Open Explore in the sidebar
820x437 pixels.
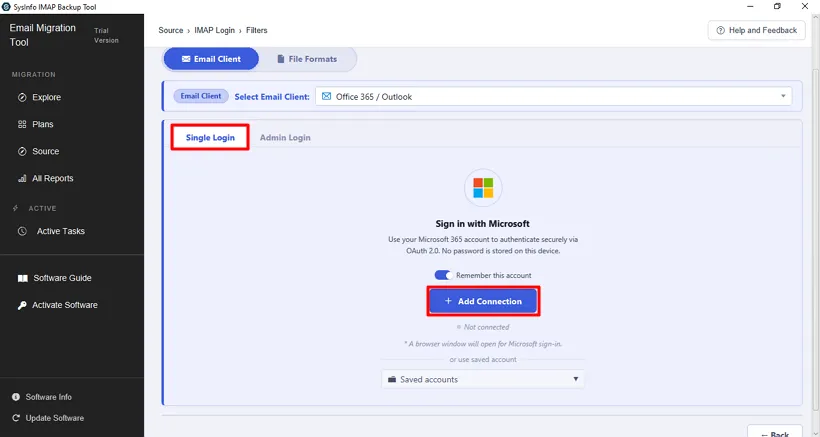46,97
